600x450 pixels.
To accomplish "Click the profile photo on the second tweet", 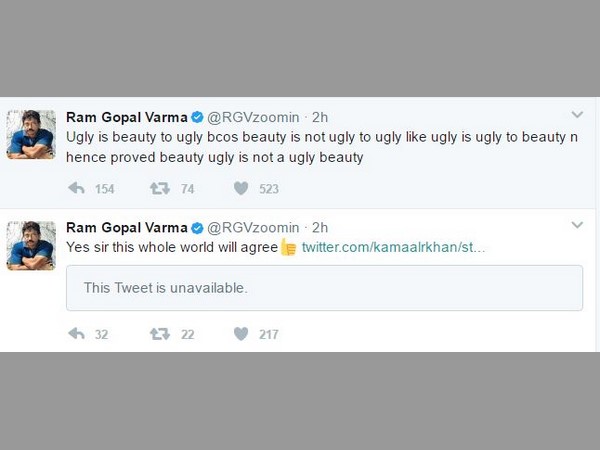I will pos(31,245).
